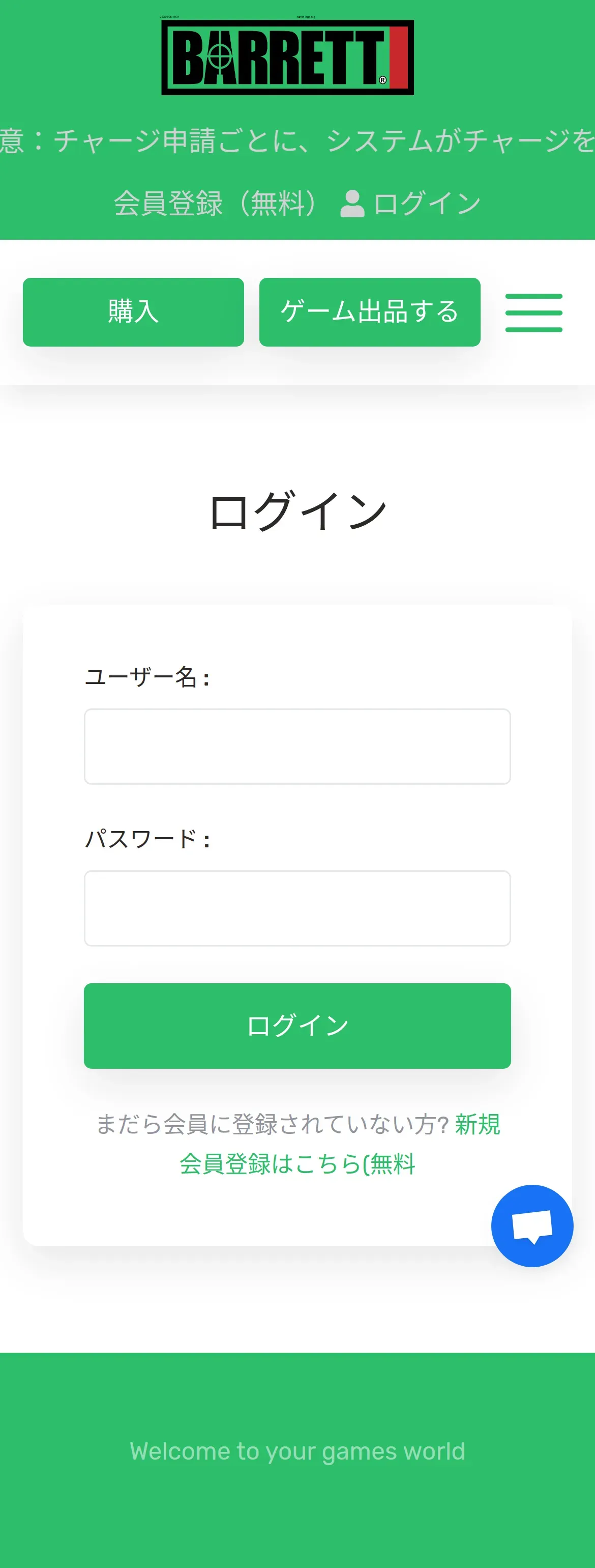
Task: Click the user profile icon in the header
Action: coord(352,203)
